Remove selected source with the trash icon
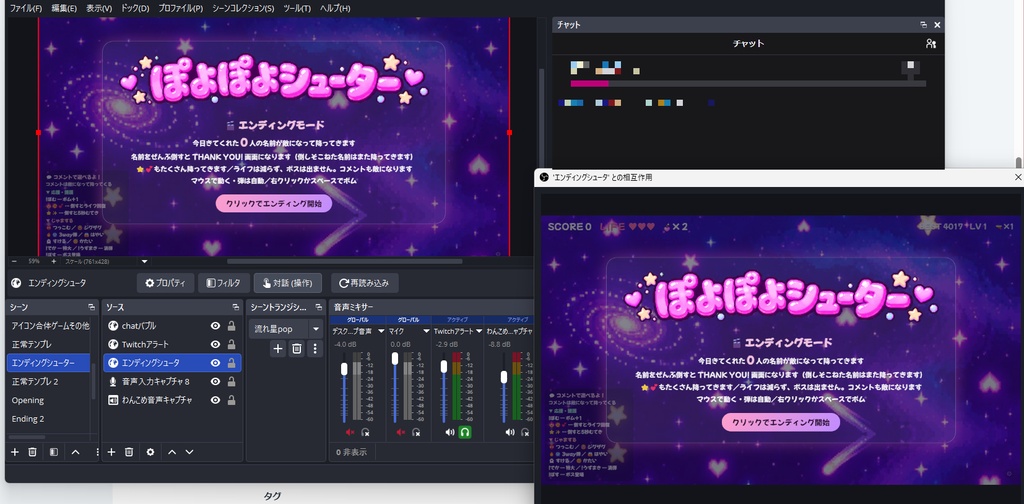 [129, 452]
